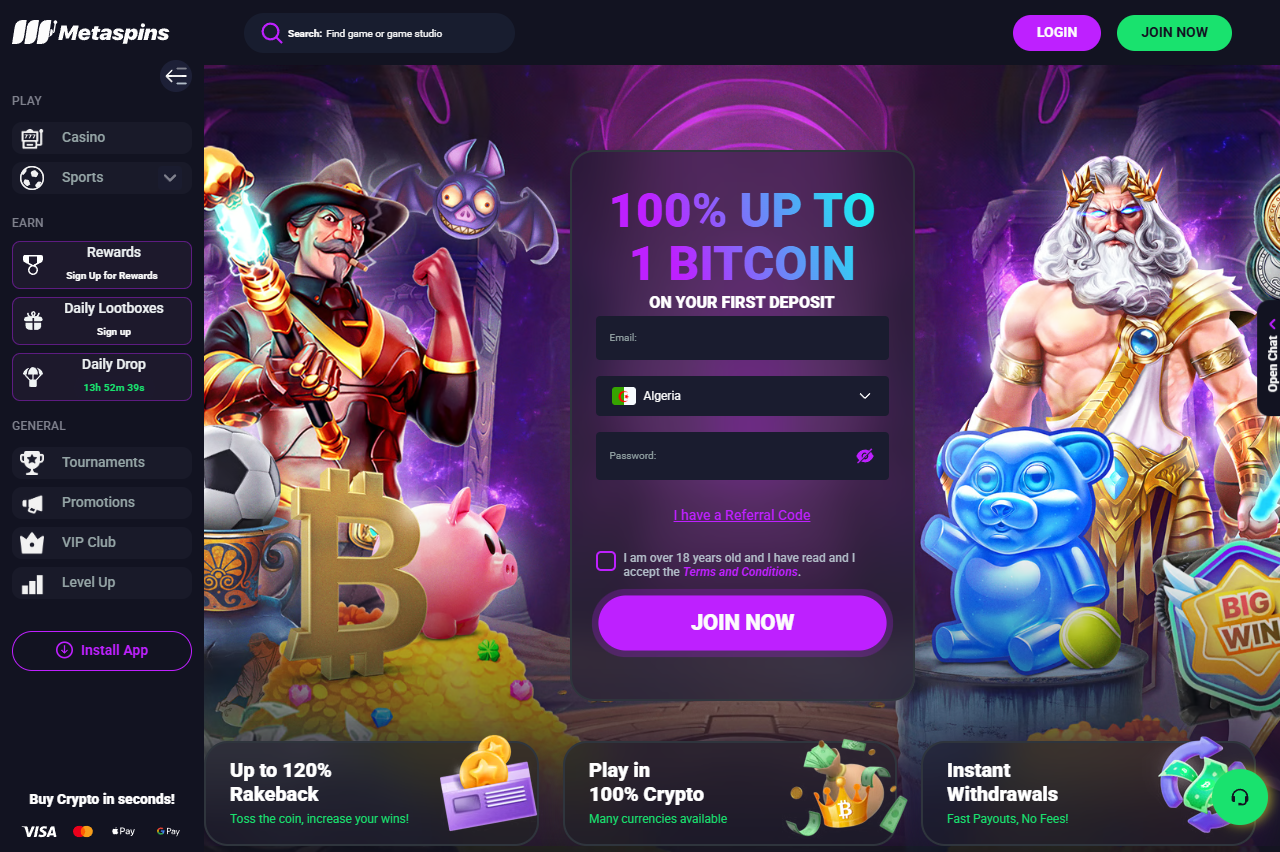Click the Sports soccer ball icon
Image resolution: width=1280 pixels, height=852 pixels.
[x=32, y=178]
